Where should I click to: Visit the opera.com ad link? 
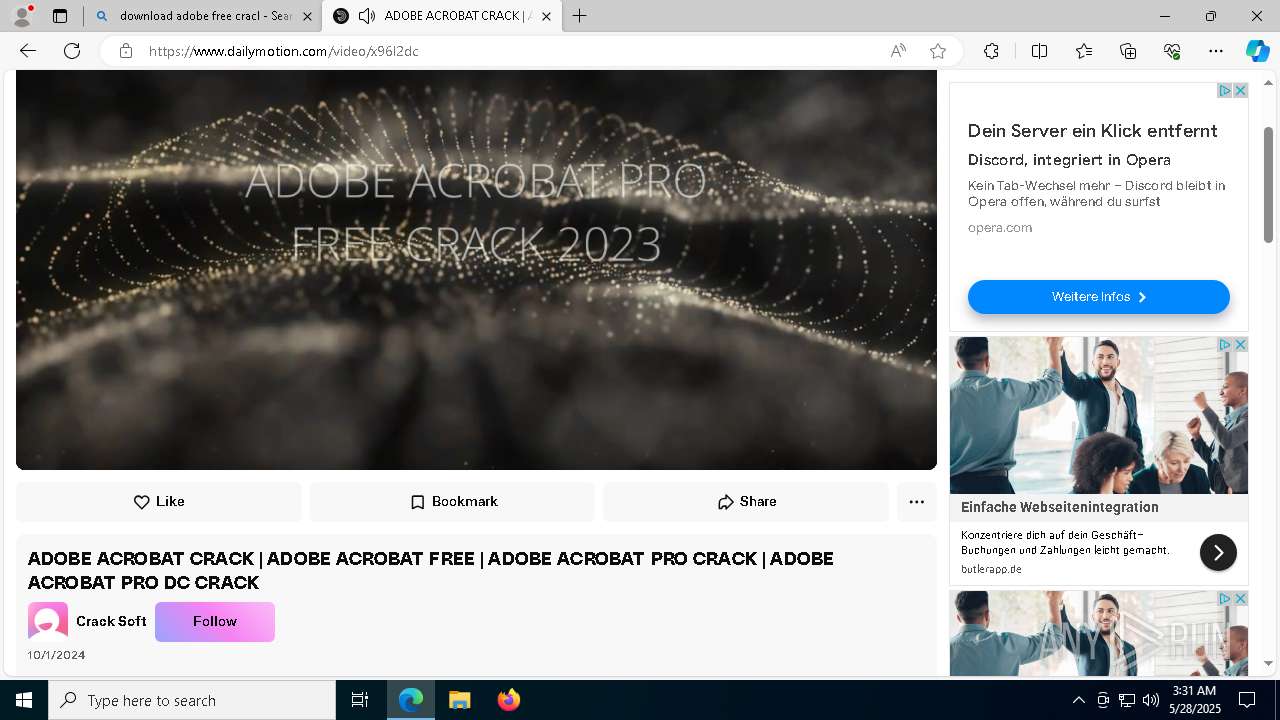pyautogui.click(x=999, y=228)
